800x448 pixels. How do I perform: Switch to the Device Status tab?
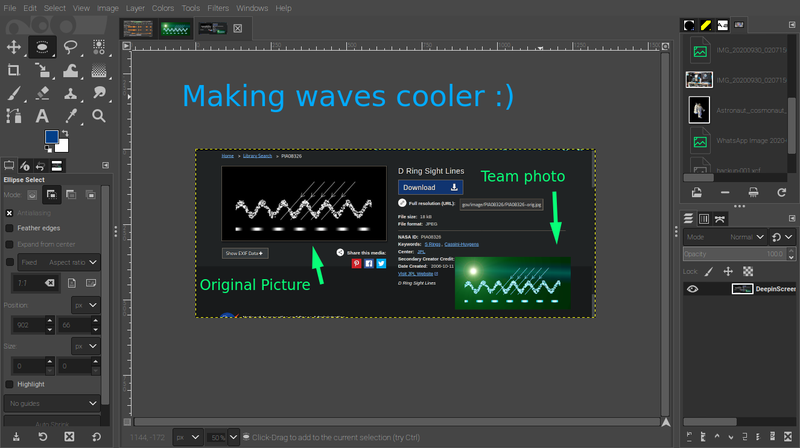click(24, 166)
